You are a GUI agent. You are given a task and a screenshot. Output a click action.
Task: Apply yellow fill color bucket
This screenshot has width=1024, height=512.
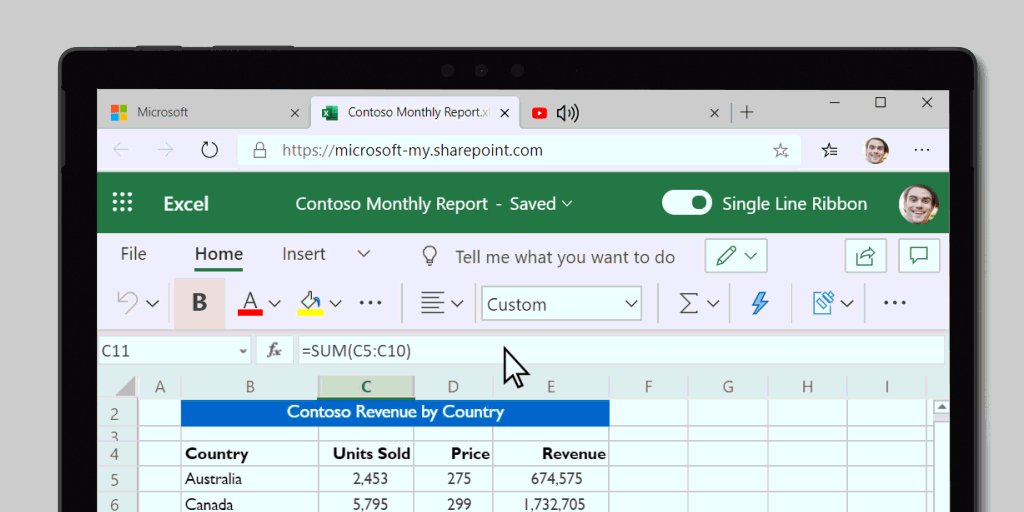(x=310, y=304)
